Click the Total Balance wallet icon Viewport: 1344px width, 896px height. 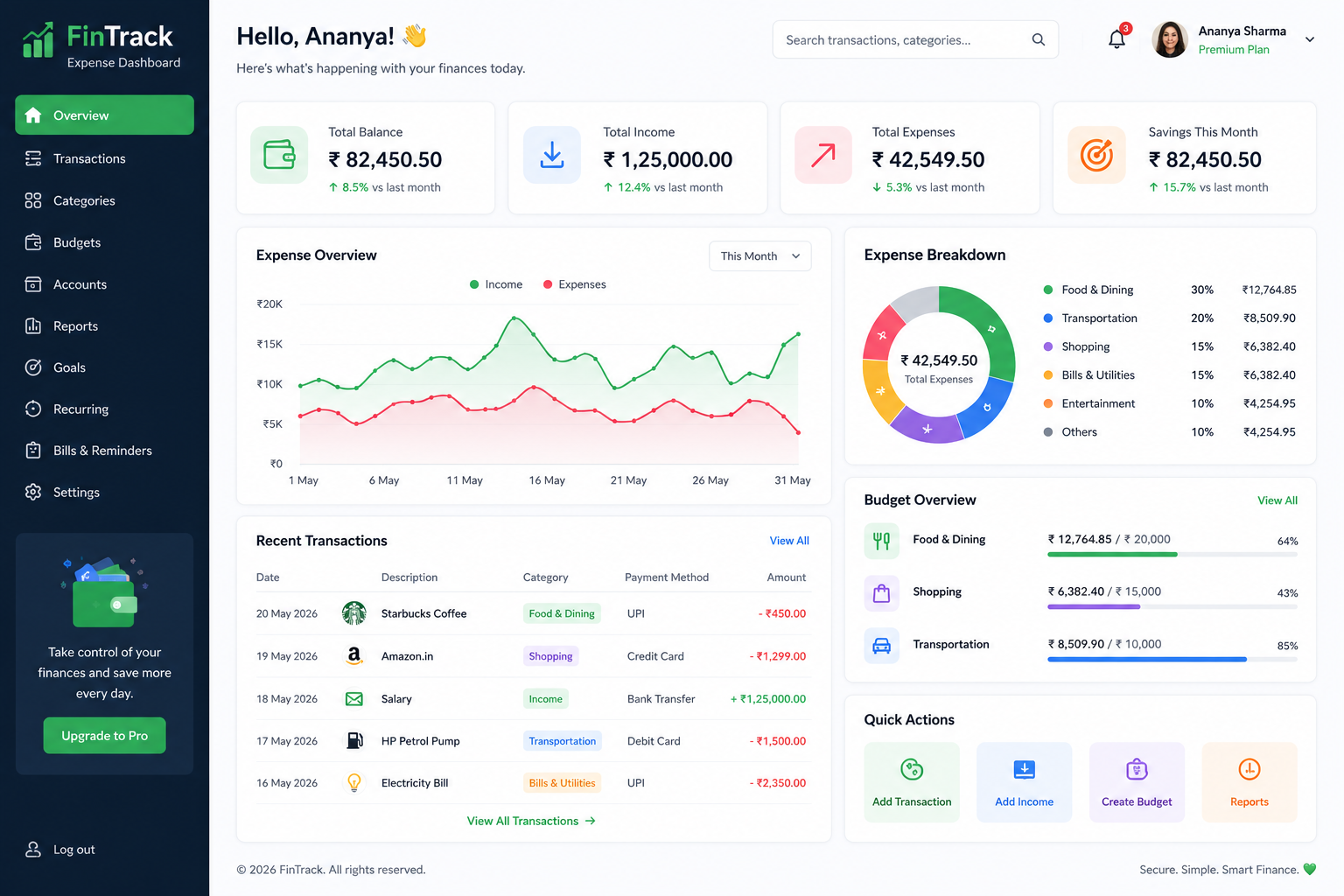point(279,155)
